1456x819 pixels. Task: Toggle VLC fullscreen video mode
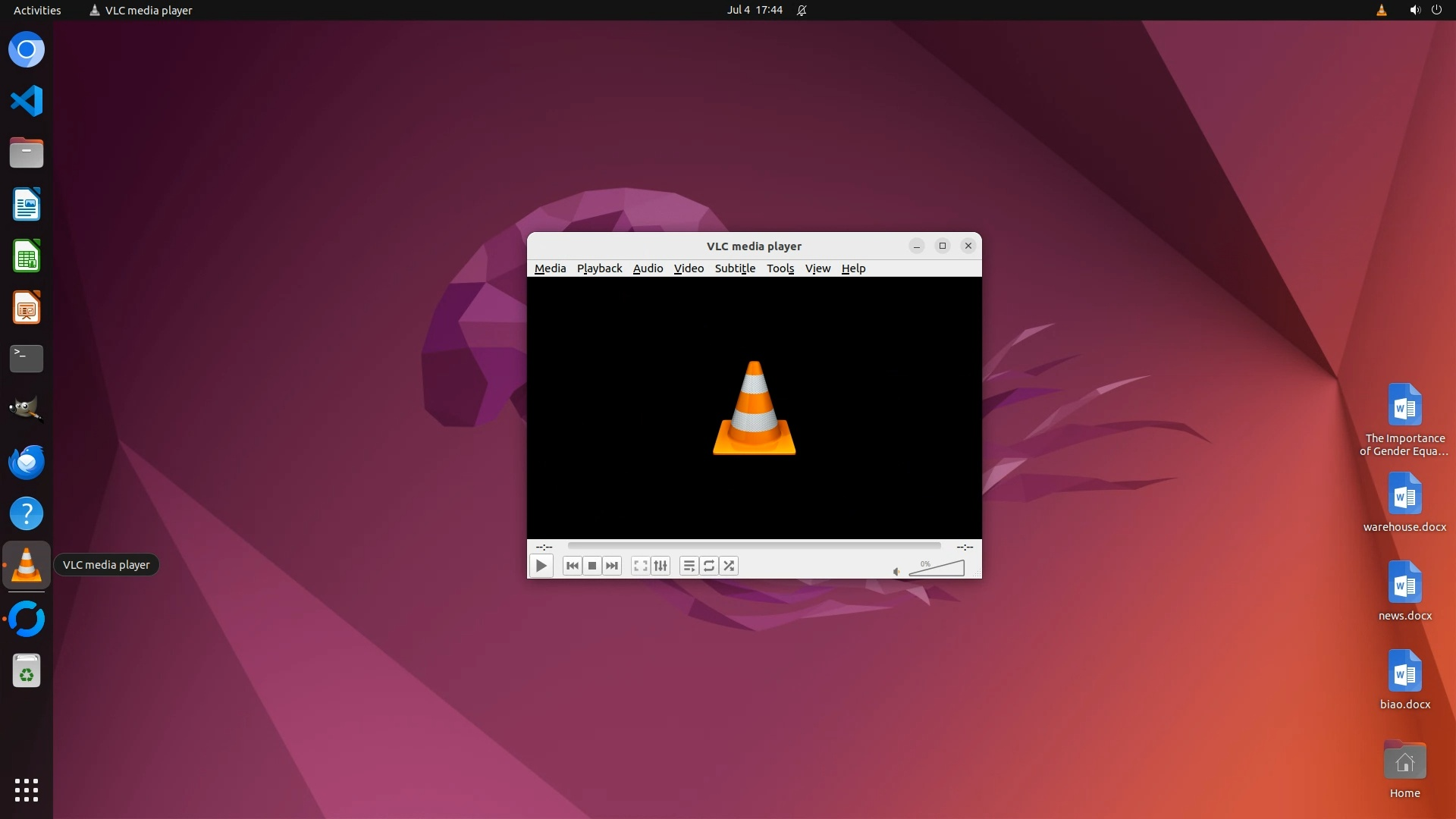click(x=641, y=566)
